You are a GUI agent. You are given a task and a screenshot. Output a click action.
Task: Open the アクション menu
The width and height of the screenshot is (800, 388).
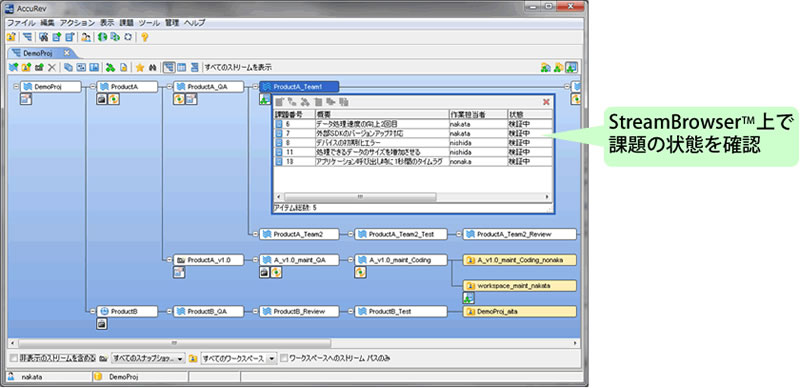click(x=77, y=23)
